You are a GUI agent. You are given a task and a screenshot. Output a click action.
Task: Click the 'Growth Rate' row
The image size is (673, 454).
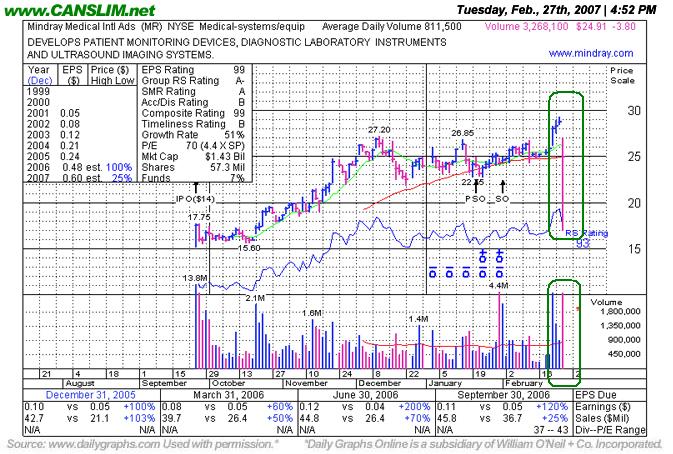click(193, 135)
